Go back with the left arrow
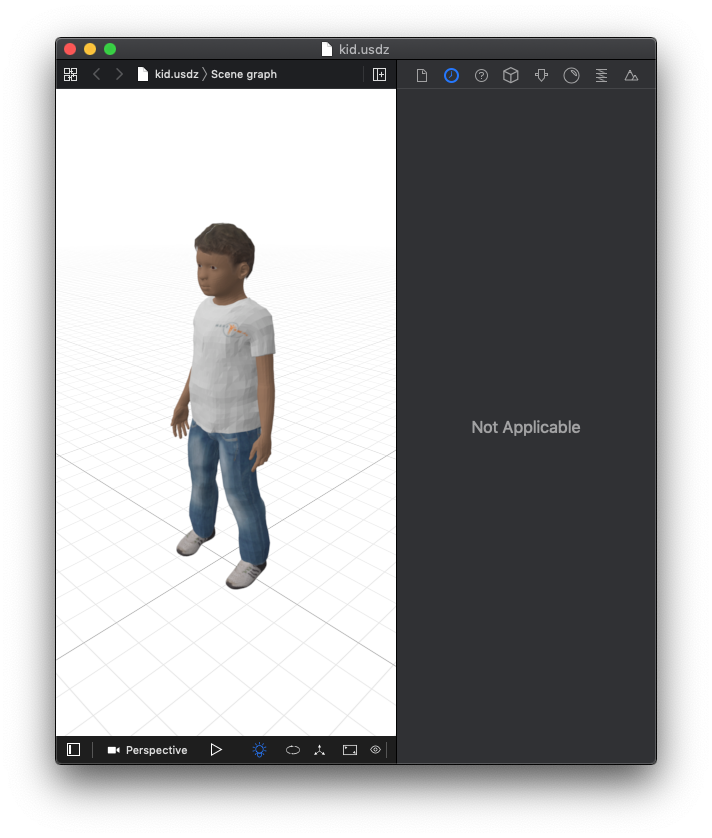 (97, 74)
